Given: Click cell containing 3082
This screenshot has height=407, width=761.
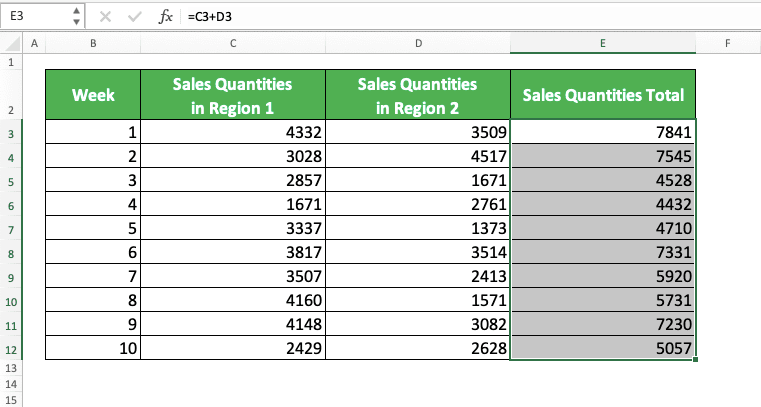Looking at the screenshot, I should 418,324.
